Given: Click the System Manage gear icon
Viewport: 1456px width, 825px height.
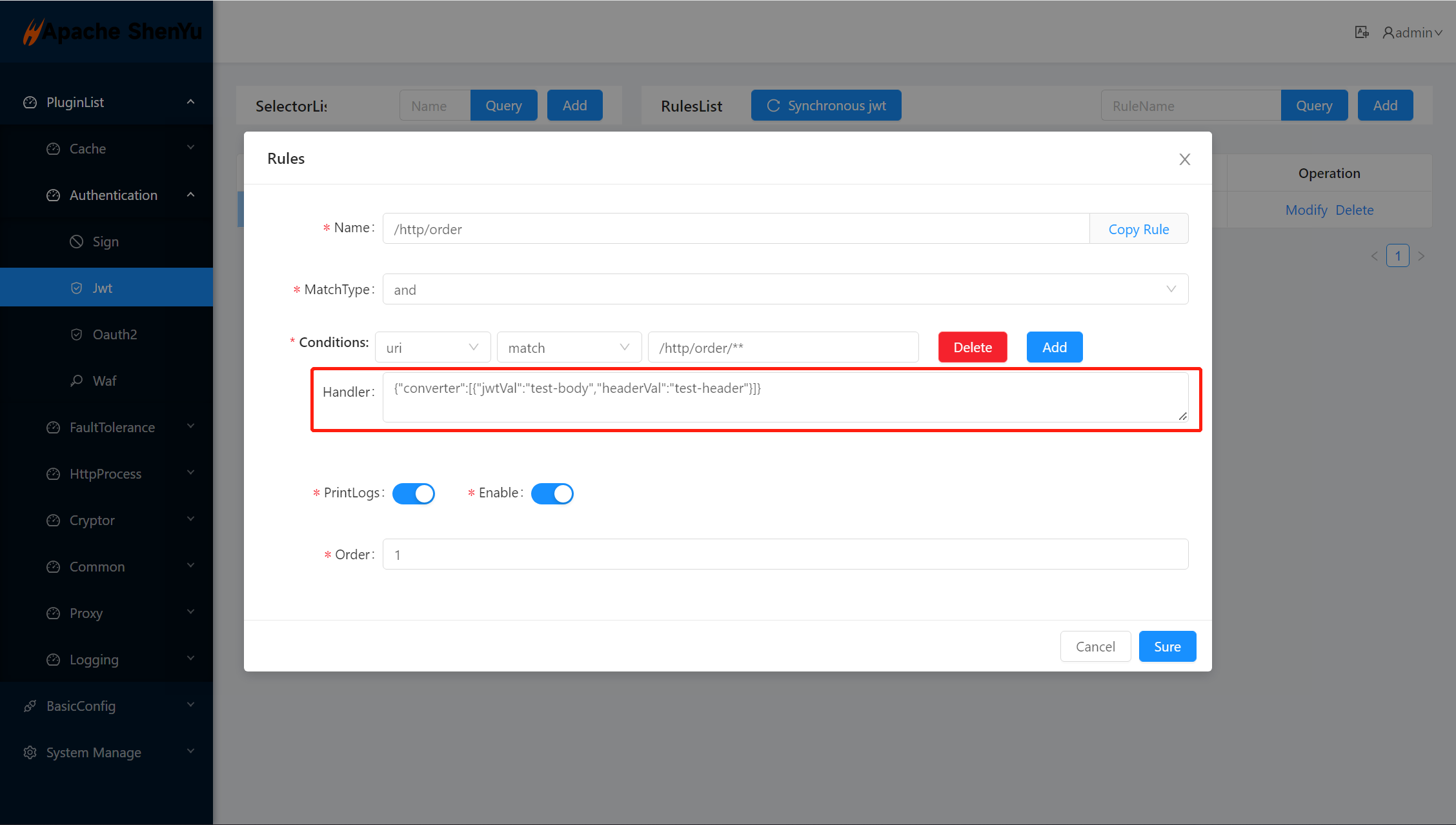Looking at the screenshot, I should 30,753.
